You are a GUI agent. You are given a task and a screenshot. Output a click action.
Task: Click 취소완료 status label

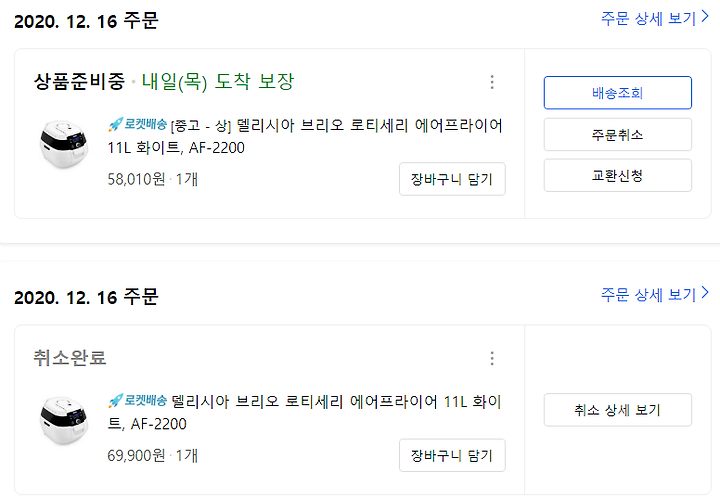[70, 358]
